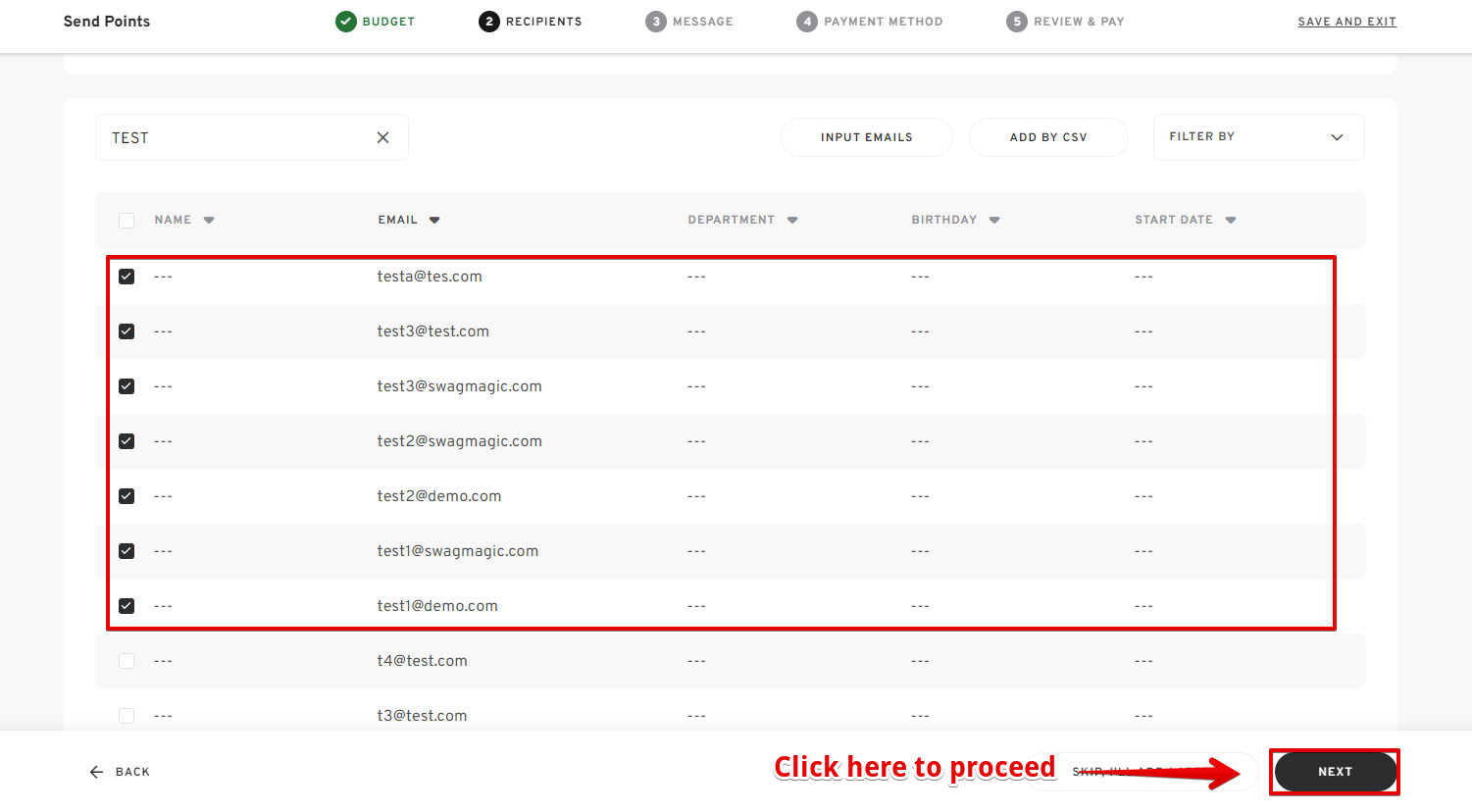The height and width of the screenshot is (812, 1472).
Task: Go to the Recipients step label
Action: pos(544,22)
